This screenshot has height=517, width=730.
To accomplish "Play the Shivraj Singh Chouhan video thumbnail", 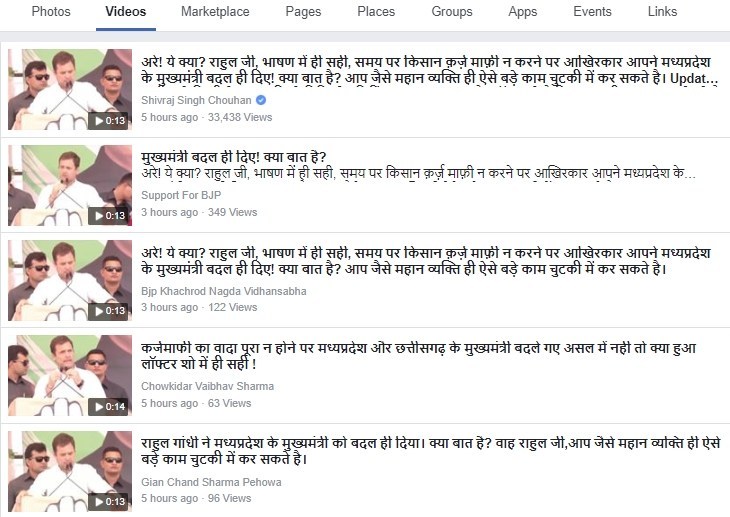I will pos(70,89).
